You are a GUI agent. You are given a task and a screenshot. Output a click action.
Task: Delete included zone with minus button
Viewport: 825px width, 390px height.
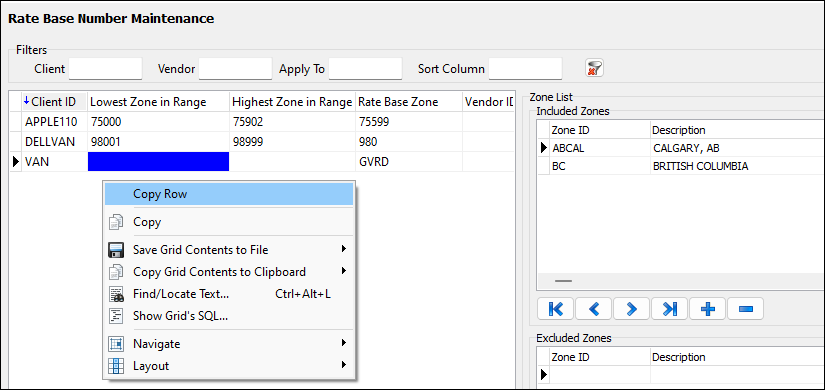coord(745,309)
